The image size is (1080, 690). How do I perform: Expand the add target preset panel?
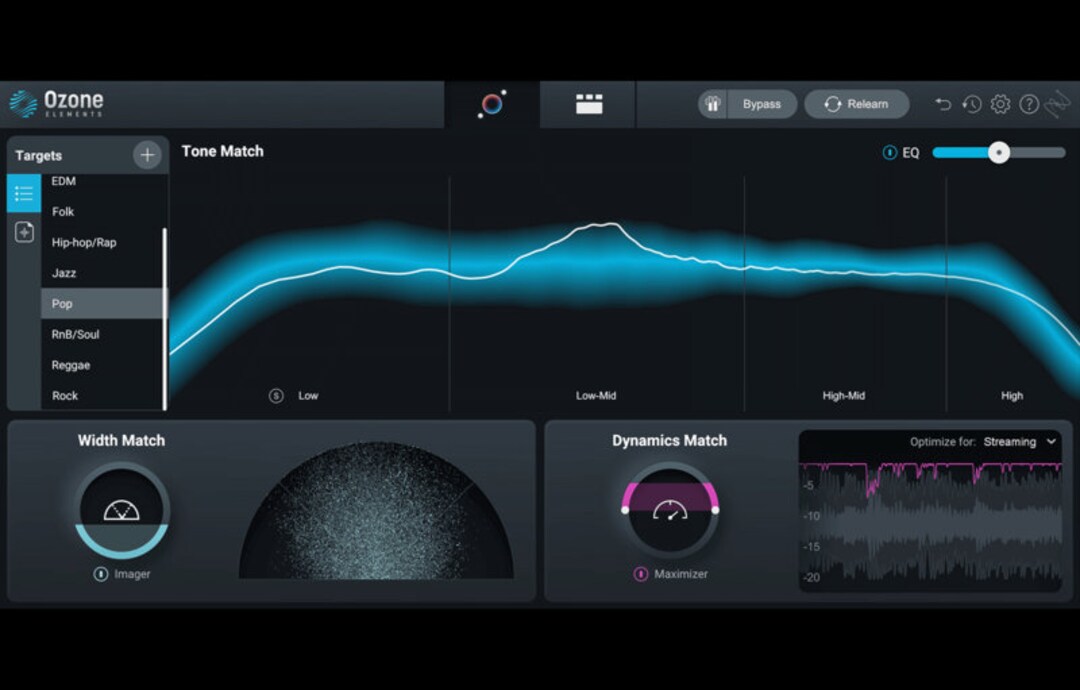click(x=22, y=231)
